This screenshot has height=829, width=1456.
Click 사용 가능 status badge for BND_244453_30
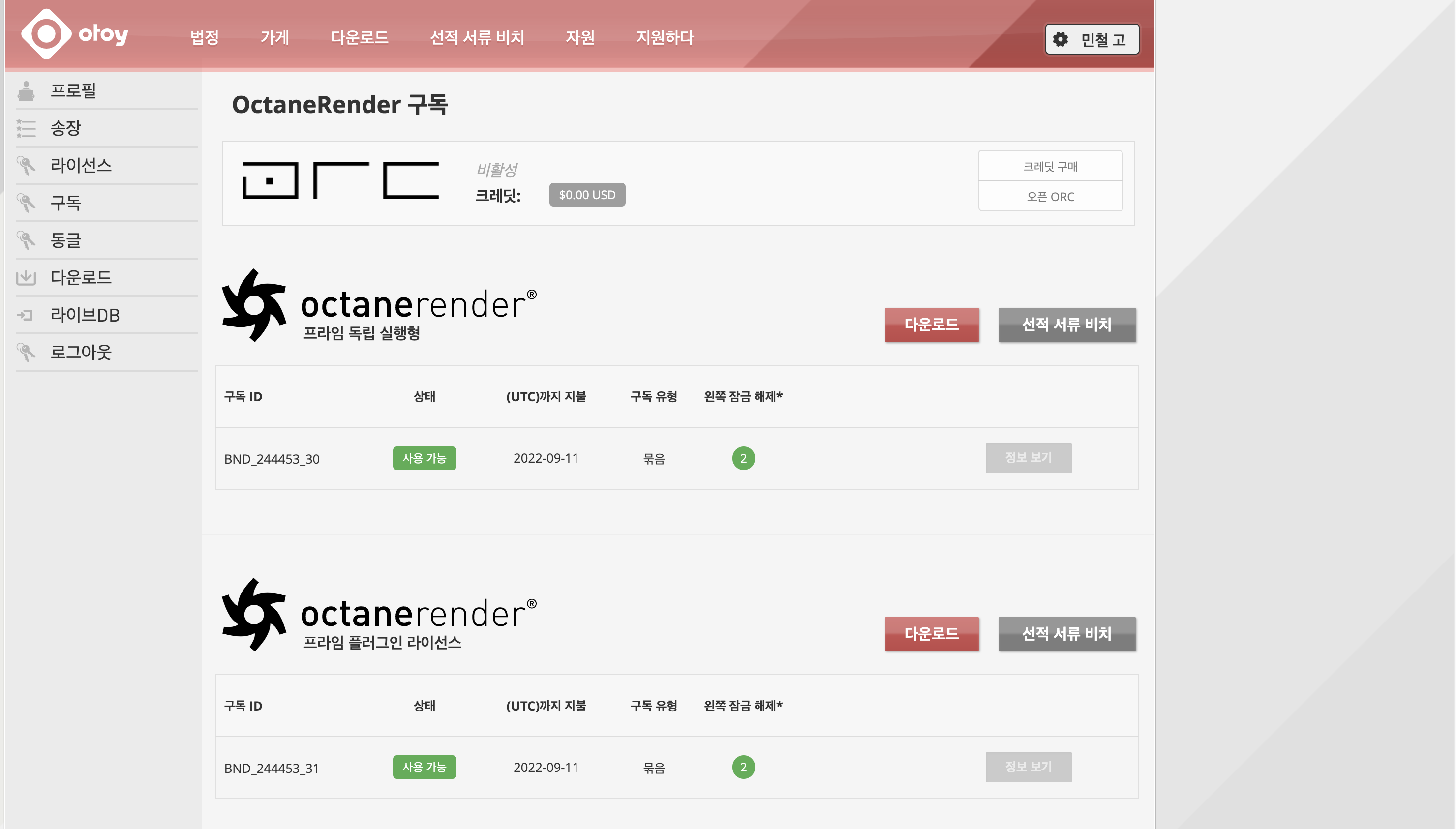point(424,458)
